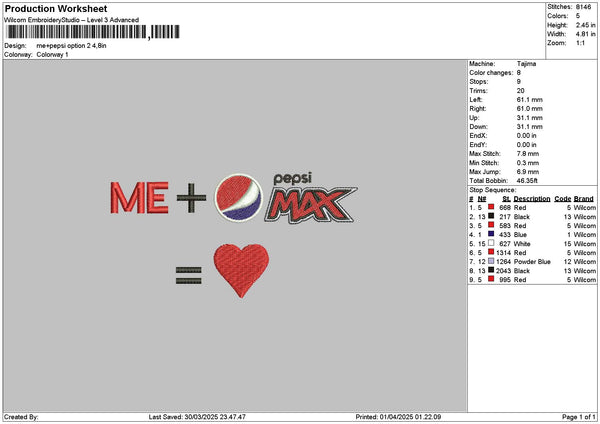Image resolution: width=600 pixels, height=424 pixels.
Task: Click the black swatch in stop row 2 (217)
Action: pos(491,216)
